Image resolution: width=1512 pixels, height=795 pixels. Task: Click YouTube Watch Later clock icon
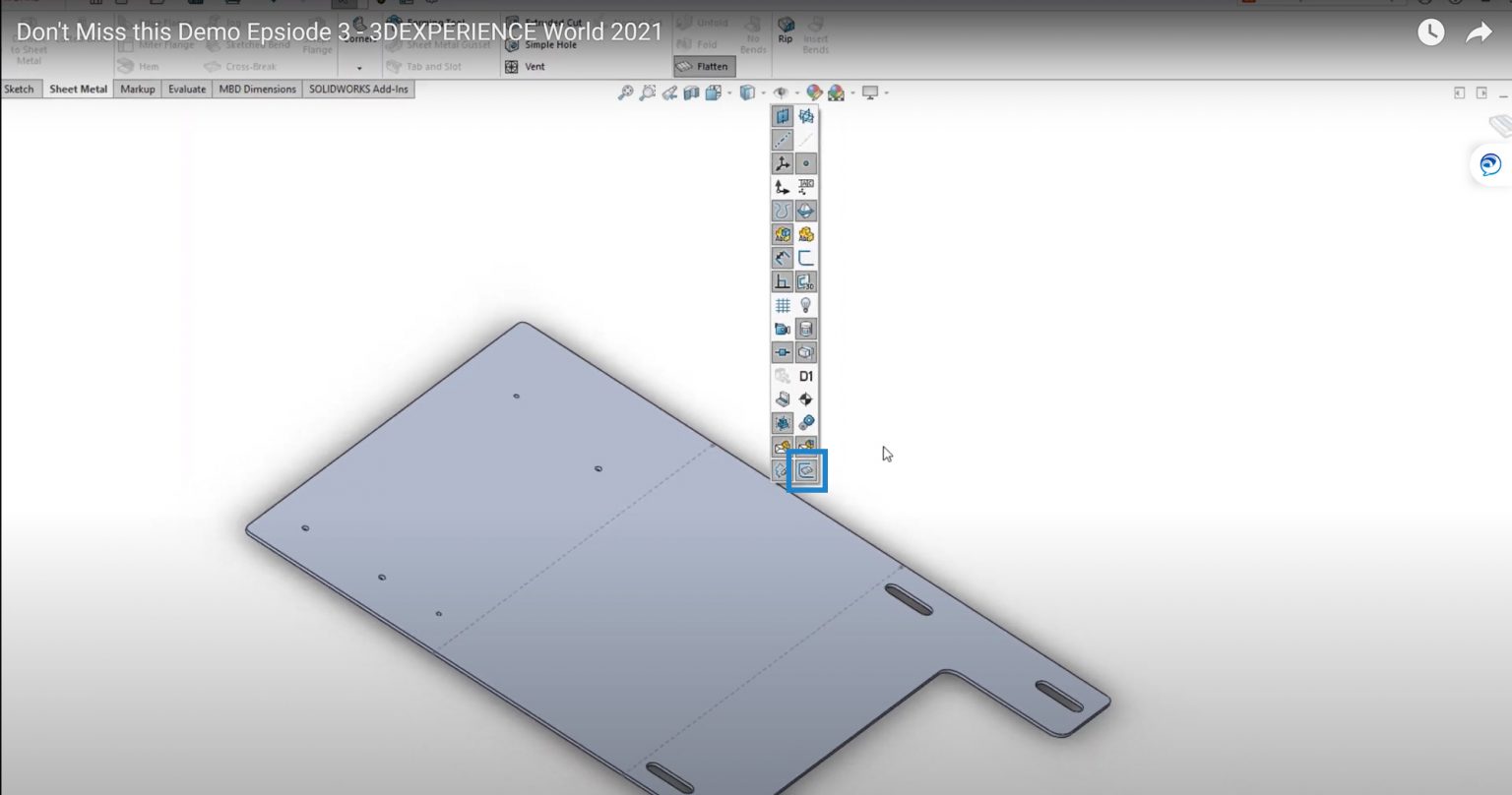coord(1430,32)
